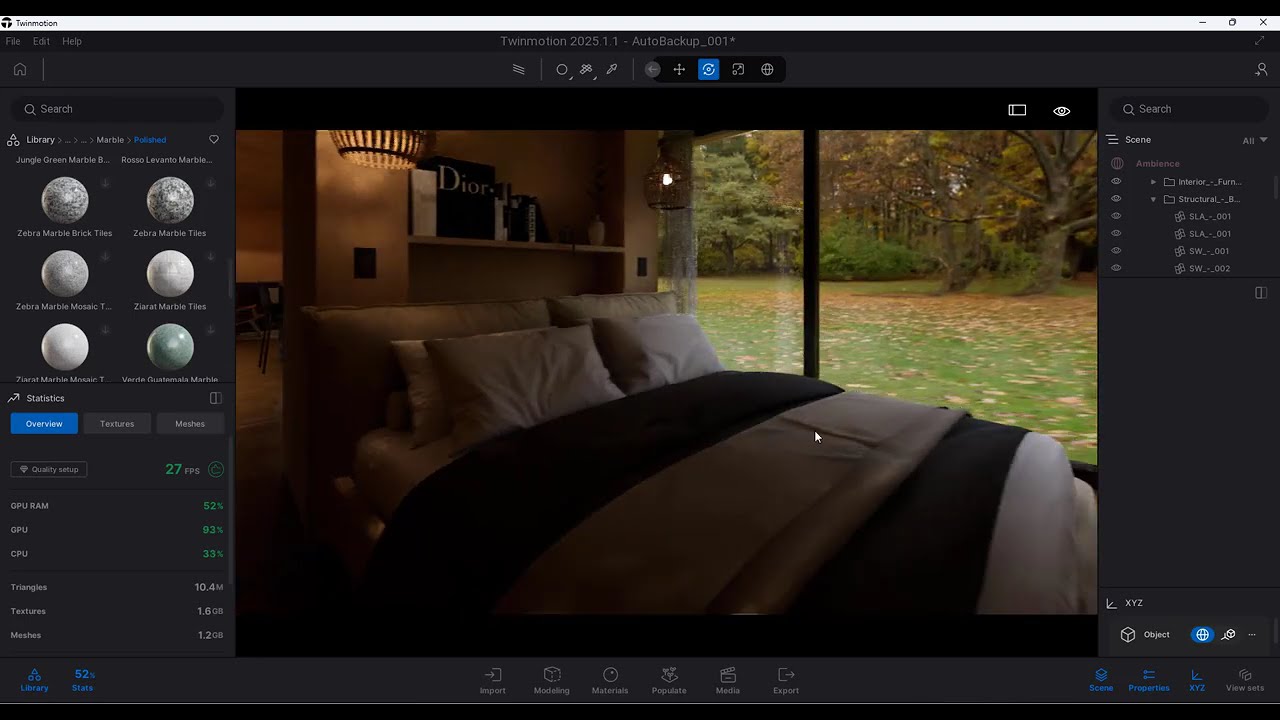Collapse the gizmo toolbar with back arrow

click(652, 69)
